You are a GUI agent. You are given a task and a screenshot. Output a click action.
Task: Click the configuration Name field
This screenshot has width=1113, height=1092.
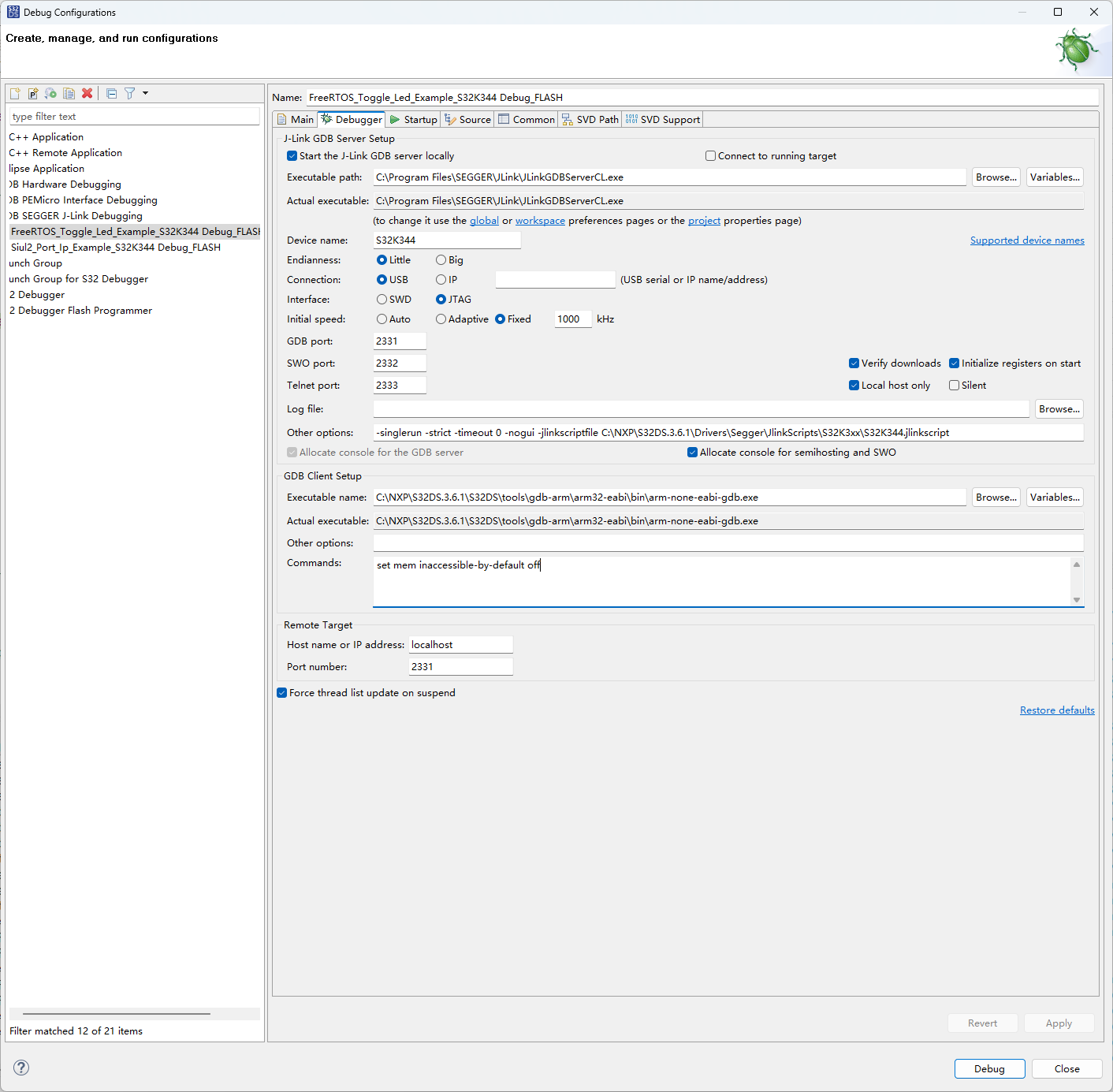click(702, 98)
